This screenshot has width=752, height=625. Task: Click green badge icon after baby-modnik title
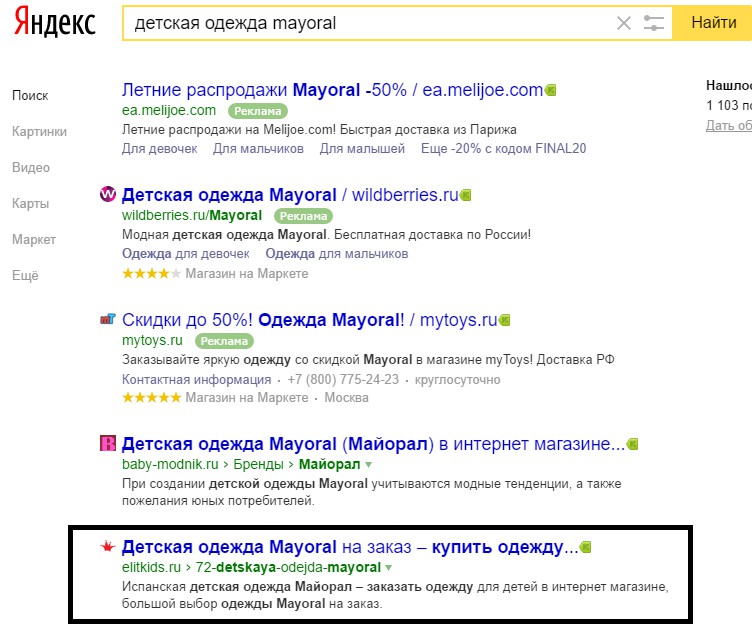[x=633, y=444]
